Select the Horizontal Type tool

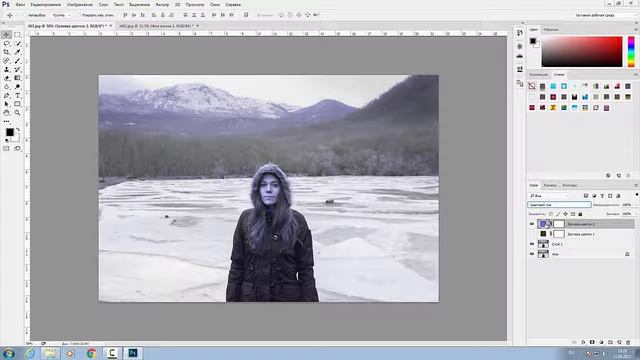point(17,96)
